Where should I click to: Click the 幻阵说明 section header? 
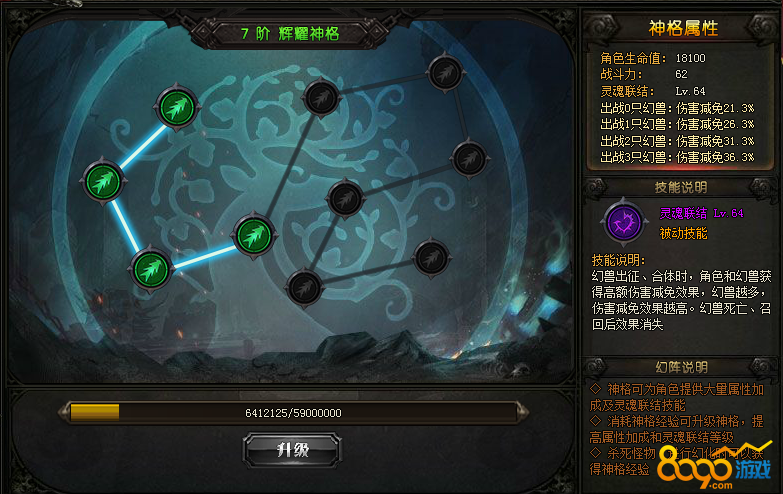(x=681, y=367)
